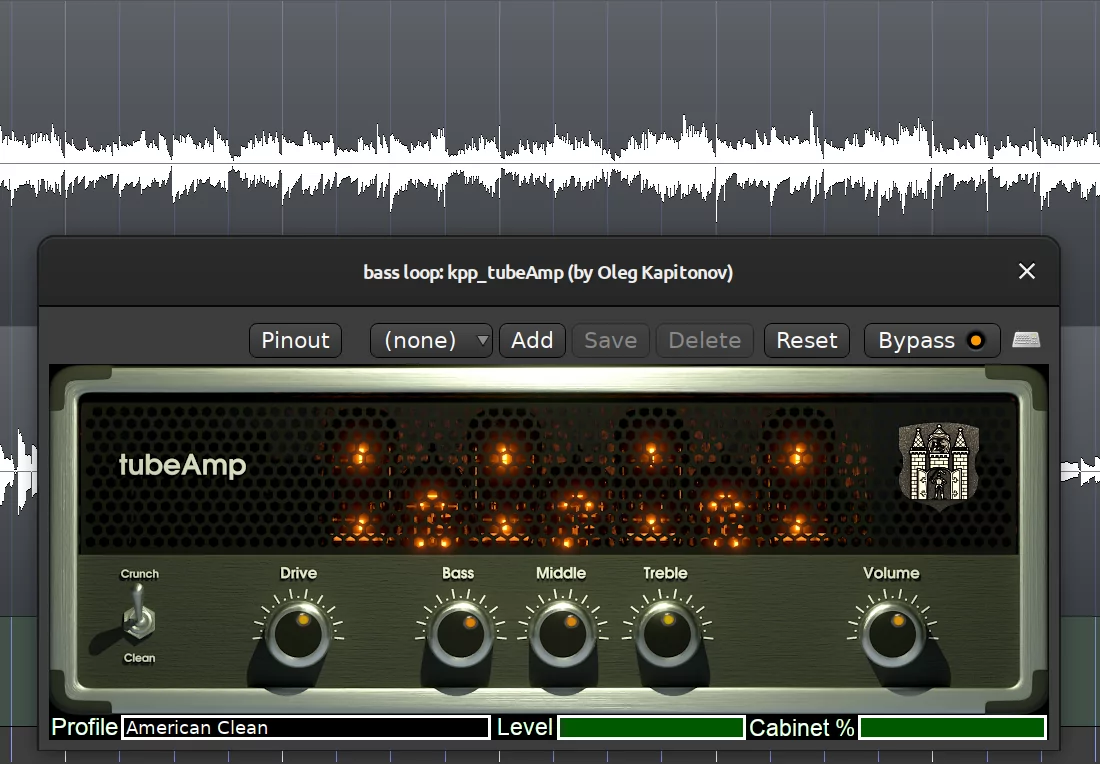This screenshot has width=1100, height=764.
Task: Click the Clean label below the switch
Action: (x=140, y=658)
